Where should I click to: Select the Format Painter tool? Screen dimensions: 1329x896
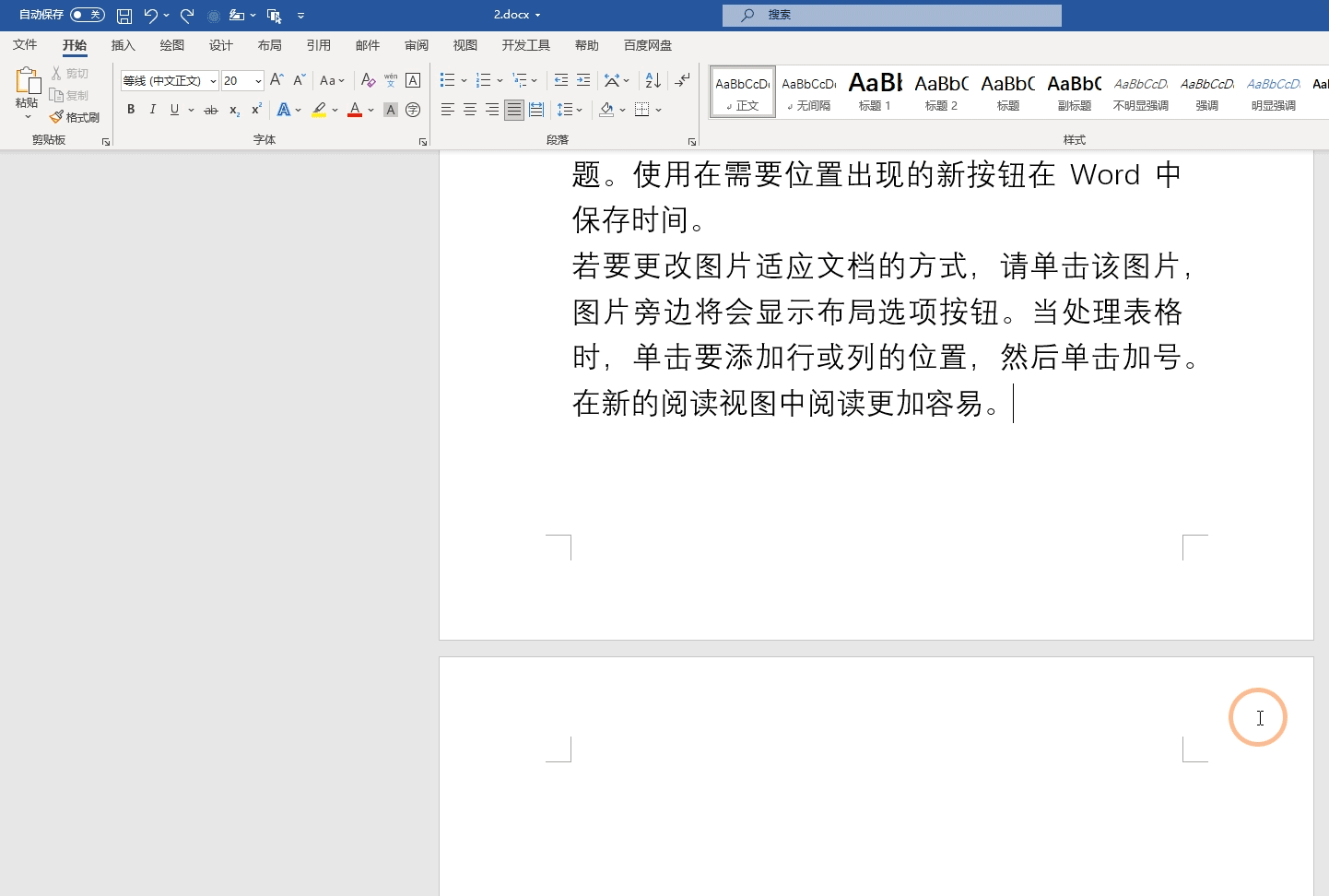75,116
